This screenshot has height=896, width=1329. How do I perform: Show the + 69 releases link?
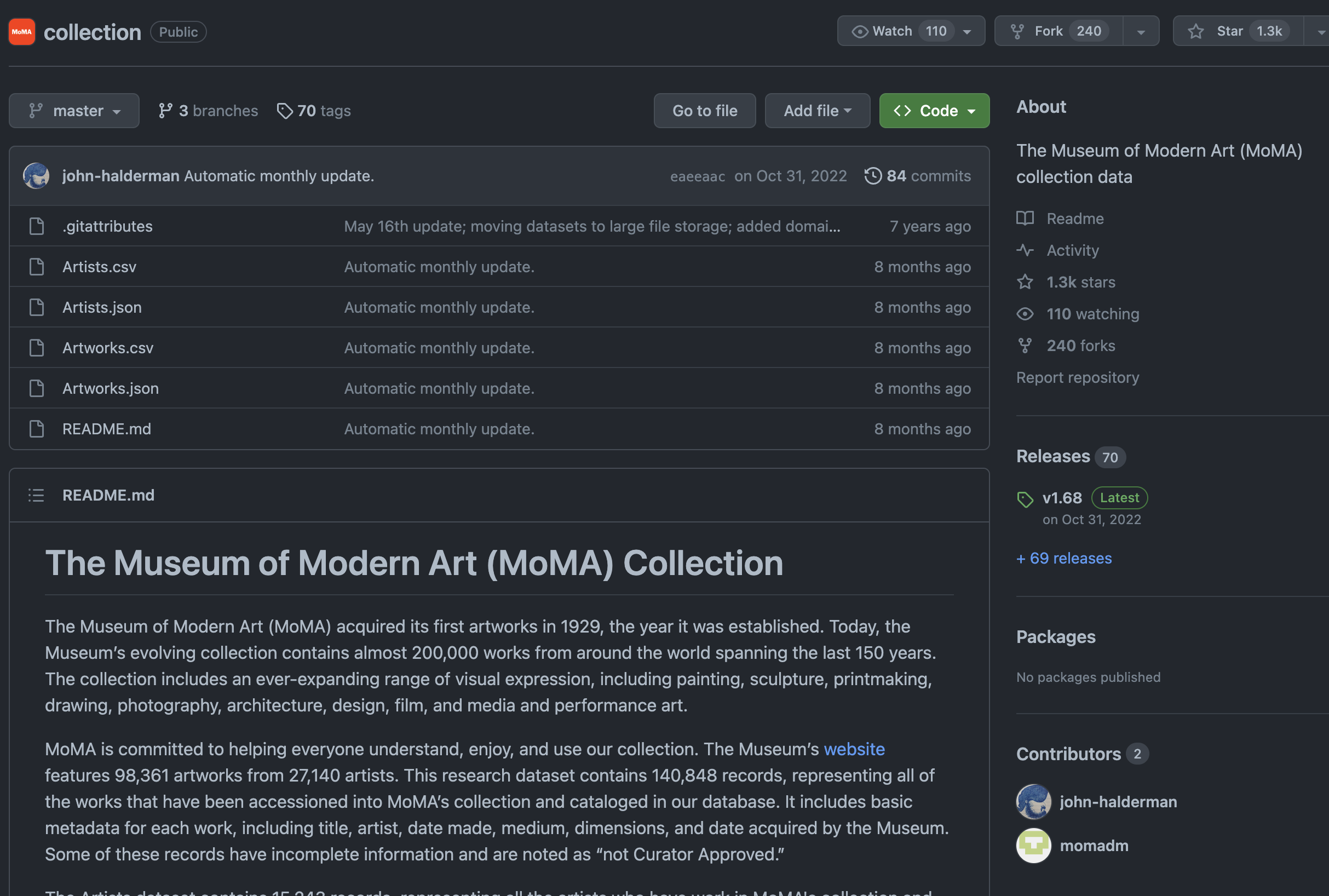[1064, 558]
